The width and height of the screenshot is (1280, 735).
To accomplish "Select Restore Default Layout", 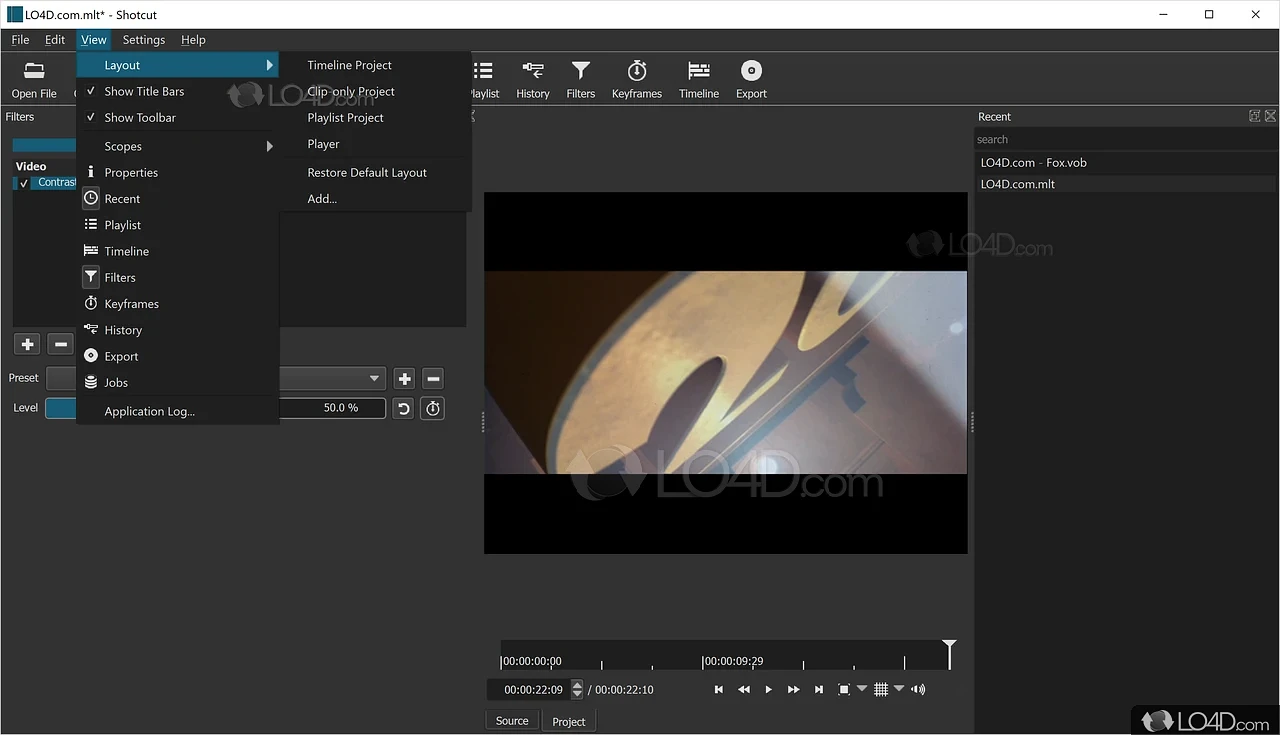I will point(366,172).
